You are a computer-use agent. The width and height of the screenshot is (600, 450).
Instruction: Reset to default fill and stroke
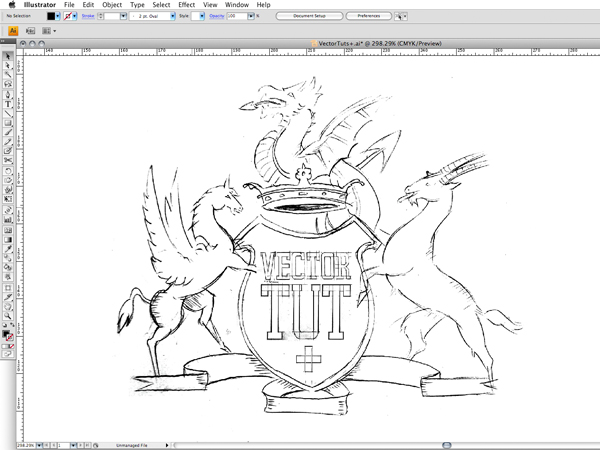click(x=5, y=325)
